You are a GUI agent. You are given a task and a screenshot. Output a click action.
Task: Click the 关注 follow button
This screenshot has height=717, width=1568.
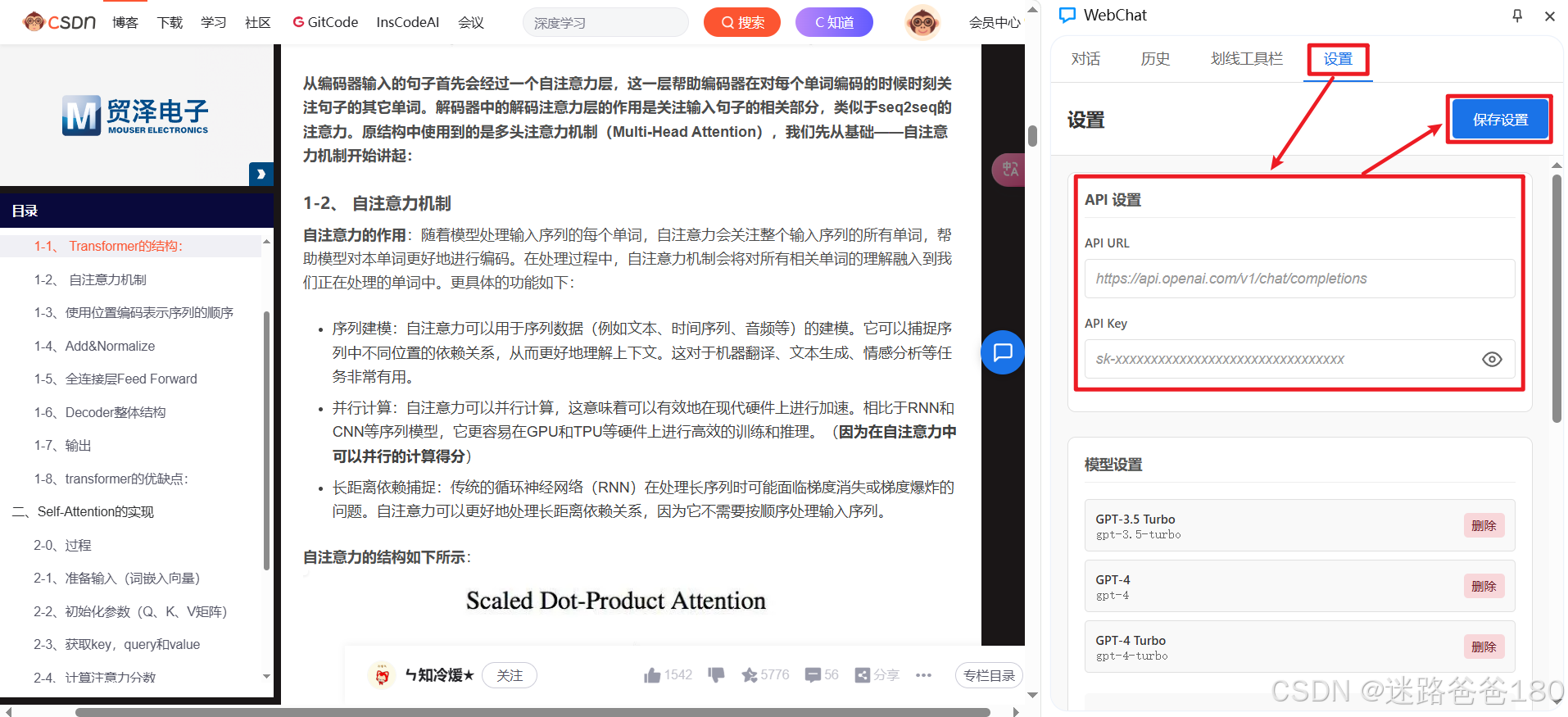pyautogui.click(x=510, y=675)
